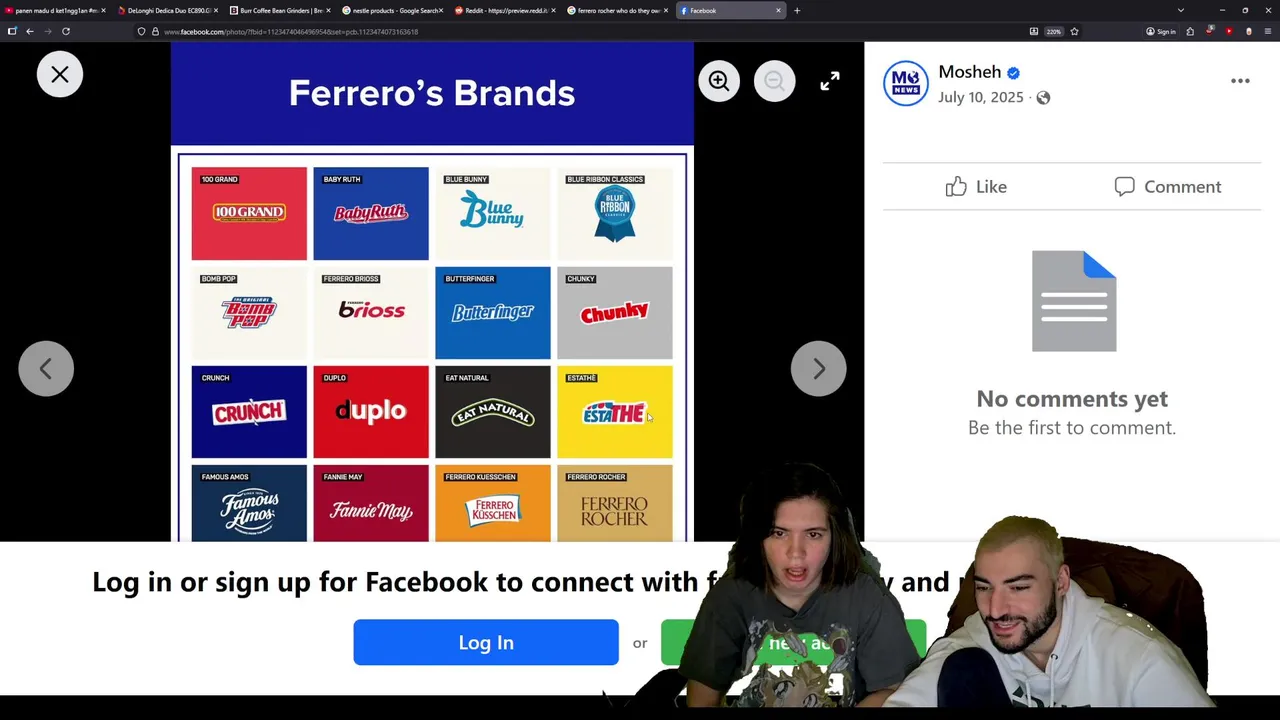Open the post options three-dot menu
The image size is (1280, 720).
tap(1240, 81)
